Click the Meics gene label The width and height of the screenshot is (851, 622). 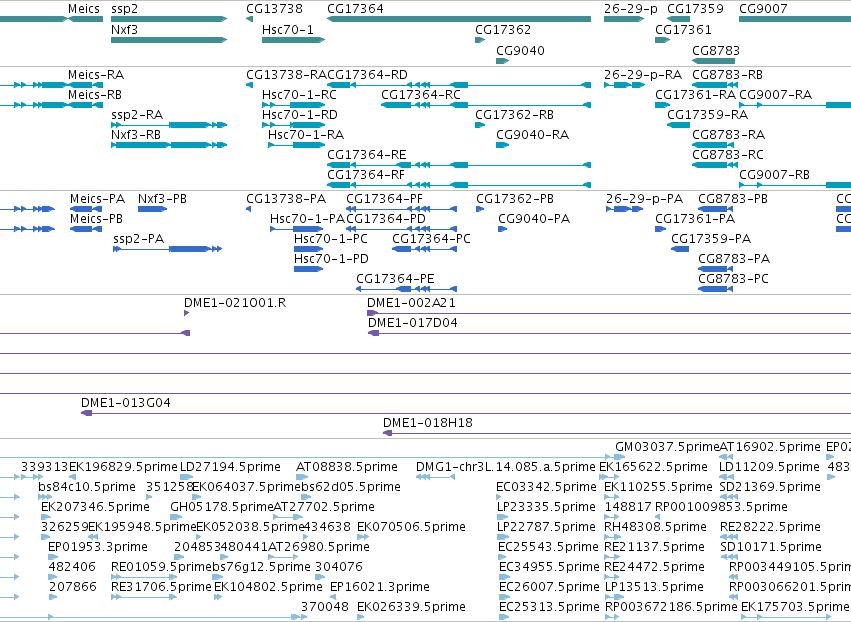coord(84,9)
